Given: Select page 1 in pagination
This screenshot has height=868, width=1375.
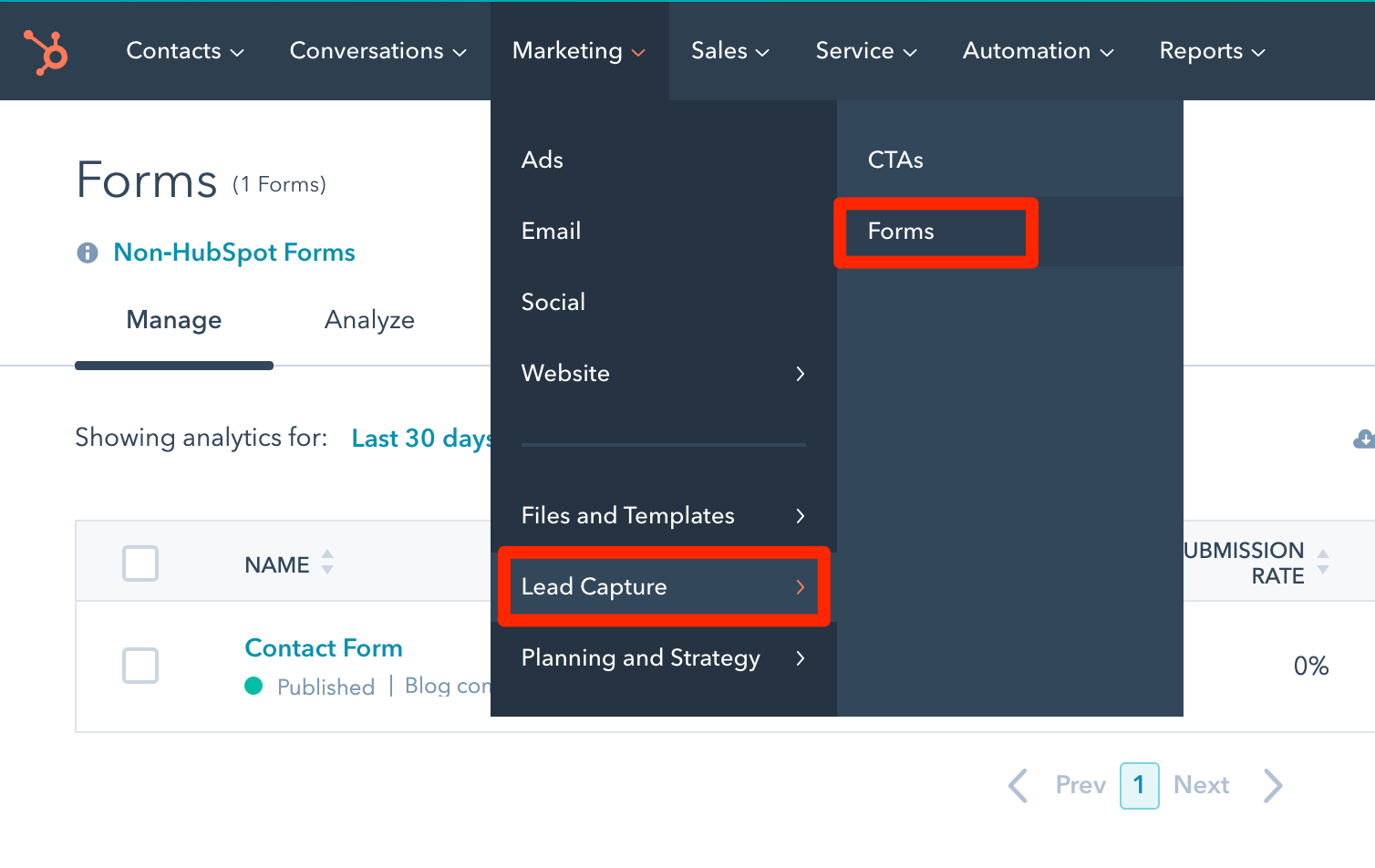Looking at the screenshot, I should pos(1140,785).
